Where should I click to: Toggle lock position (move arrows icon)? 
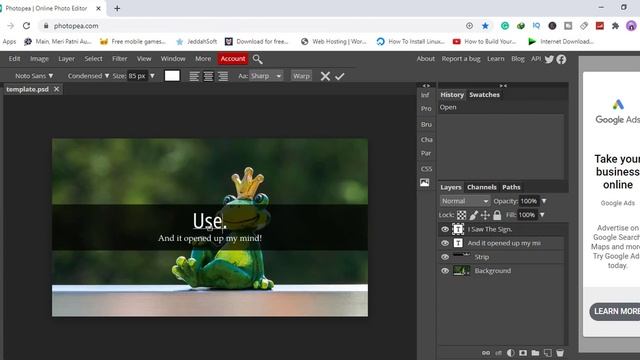[x=485, y=215]
